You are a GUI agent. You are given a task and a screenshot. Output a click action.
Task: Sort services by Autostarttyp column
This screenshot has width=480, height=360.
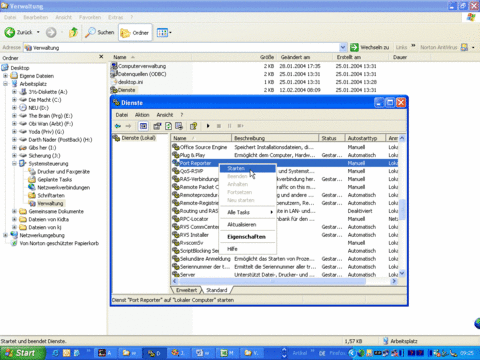coord(365,138)
